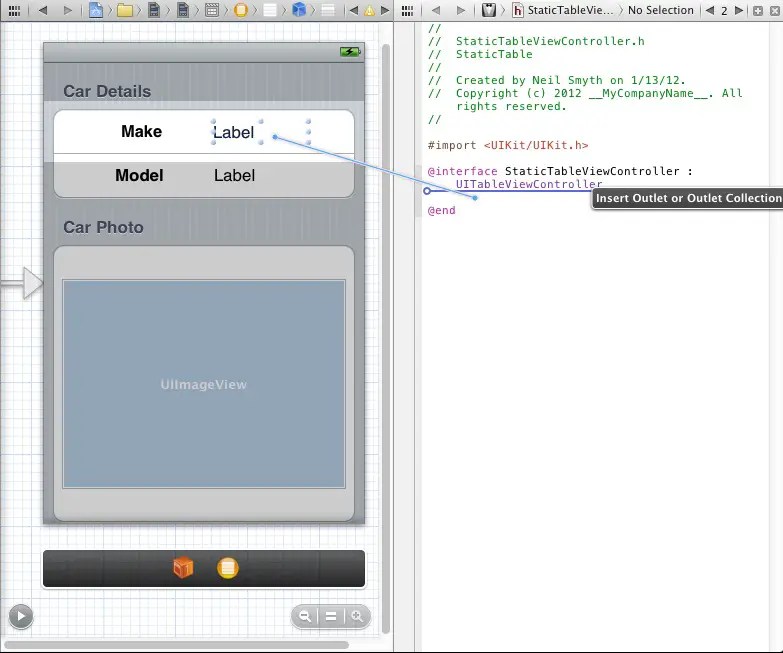
Task: Select the orange view controller jump bar icon
Action: coord(241,10)
